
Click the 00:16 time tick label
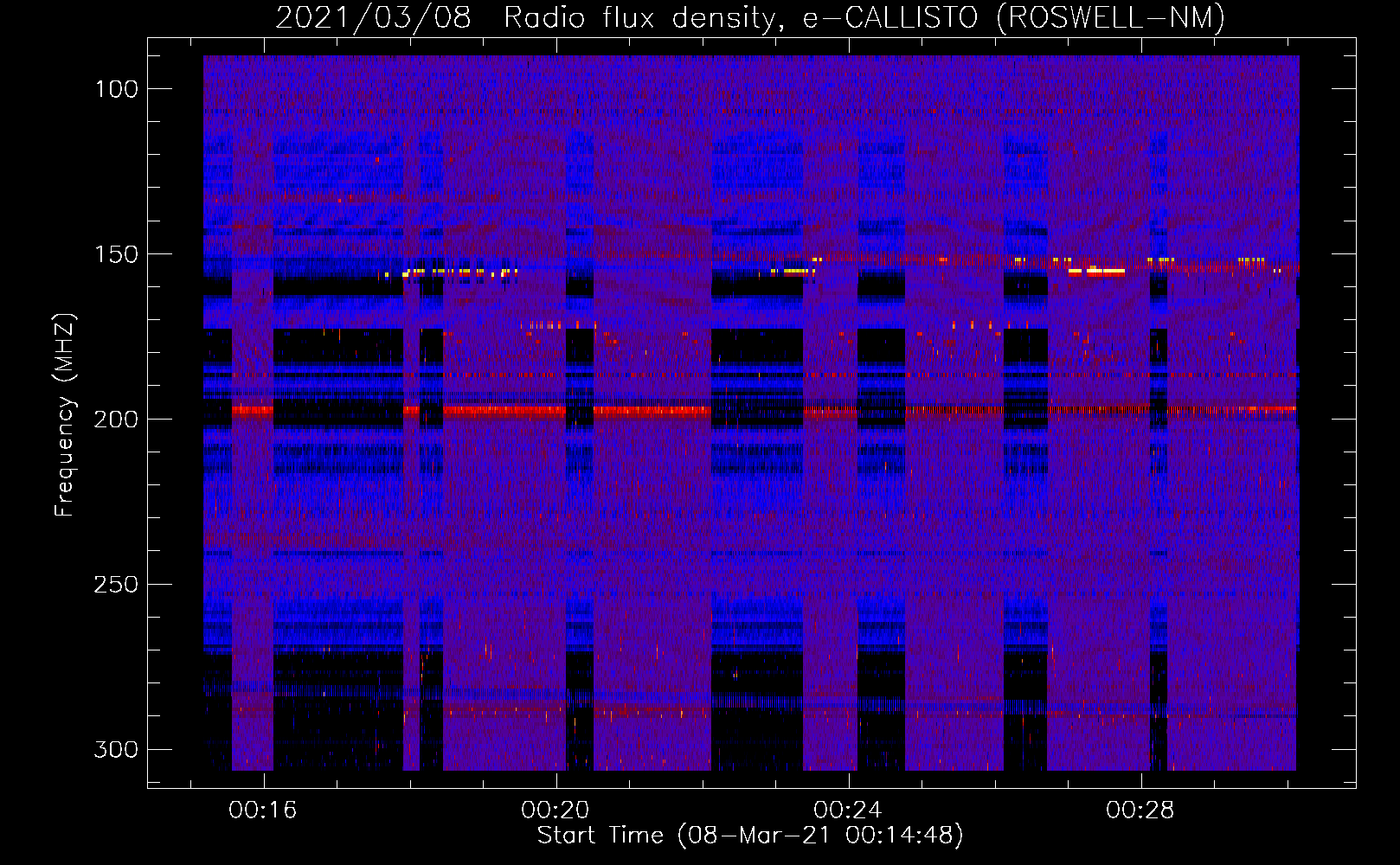[263, 810]
